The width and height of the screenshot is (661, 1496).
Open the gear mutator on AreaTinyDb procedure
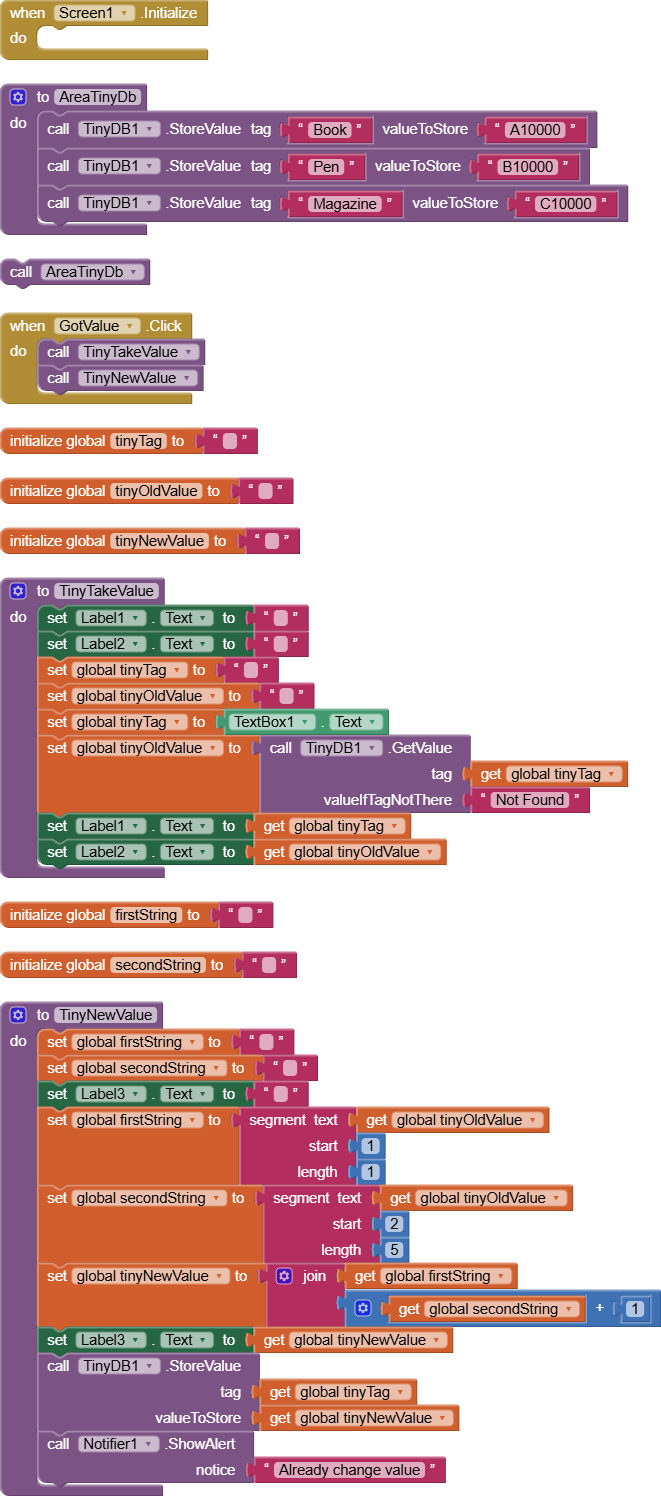tap(17, 97)
